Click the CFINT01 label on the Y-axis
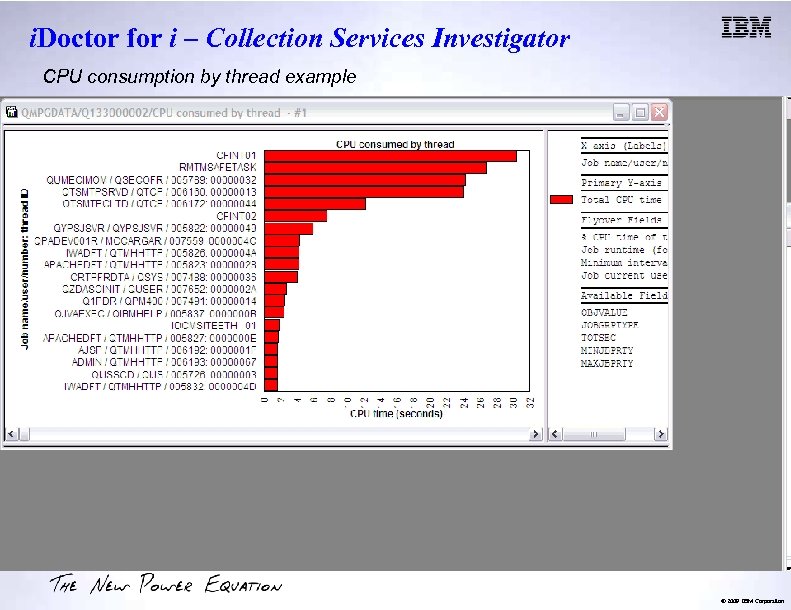The height and width of the screenshot is (610, 791). (x=236, y=155)
